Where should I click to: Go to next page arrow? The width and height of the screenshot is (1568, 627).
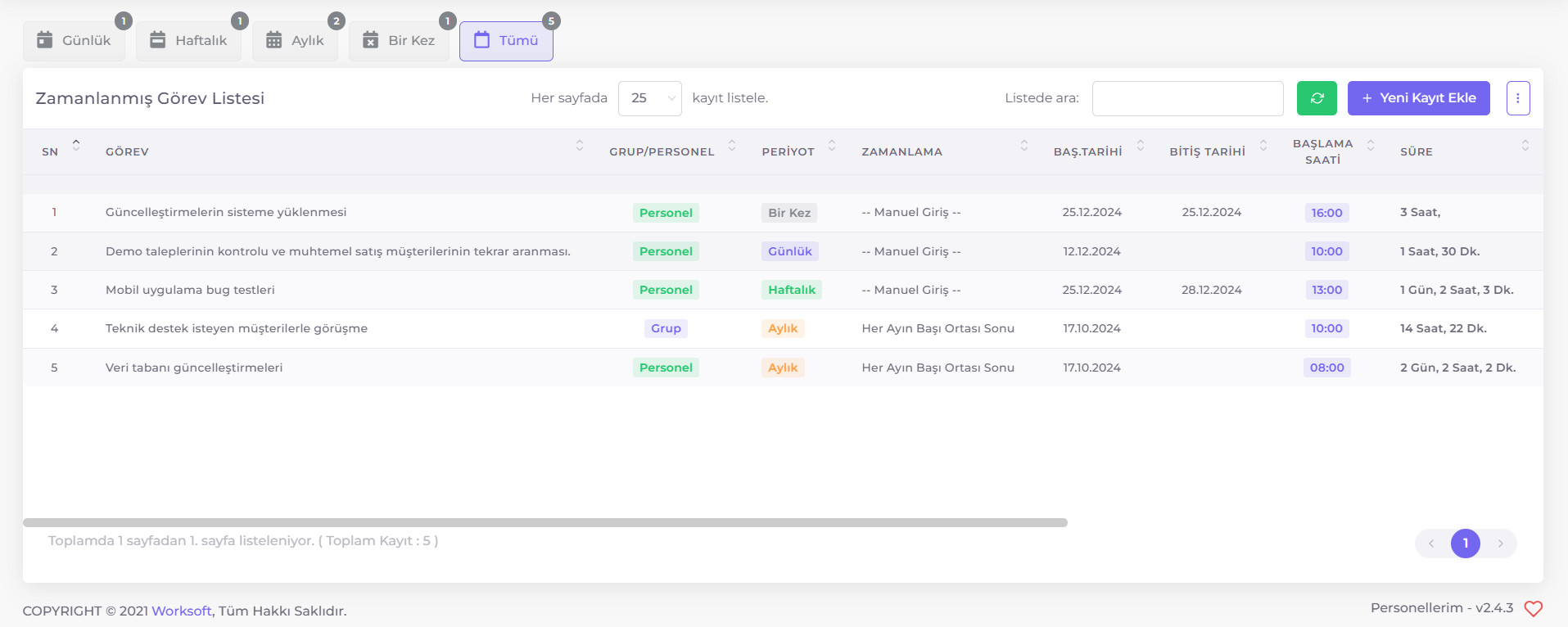tap(1500, 544)
